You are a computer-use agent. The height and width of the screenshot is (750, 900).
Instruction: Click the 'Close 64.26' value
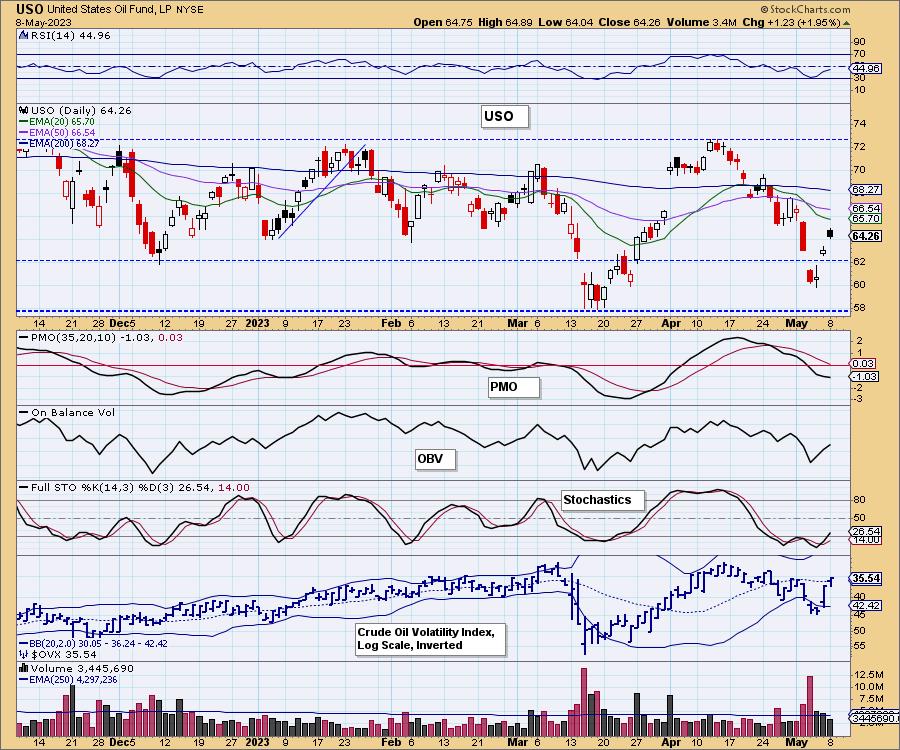(630, 22)
